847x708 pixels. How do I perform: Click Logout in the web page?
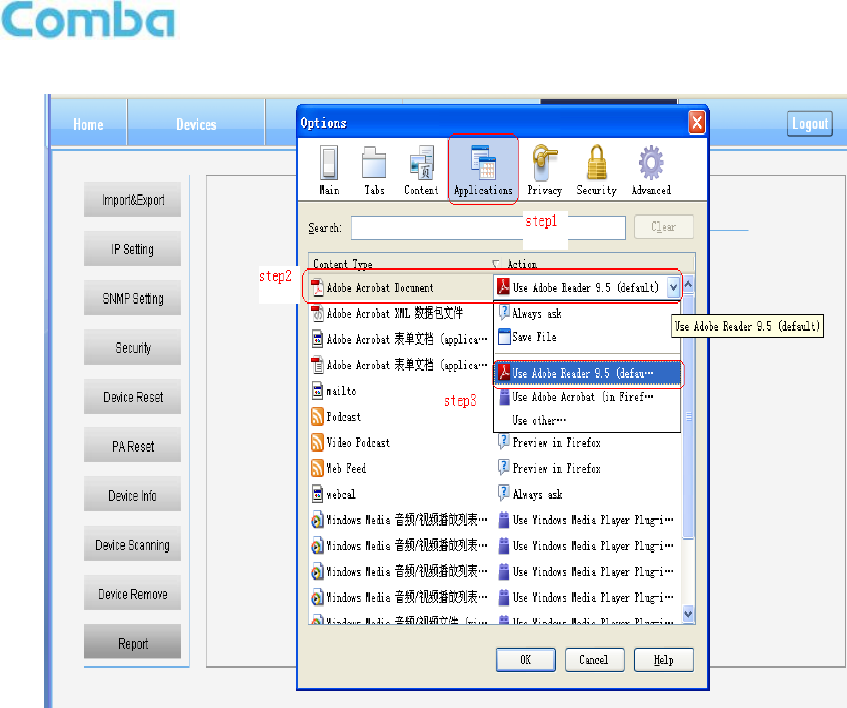click(810, 124)
